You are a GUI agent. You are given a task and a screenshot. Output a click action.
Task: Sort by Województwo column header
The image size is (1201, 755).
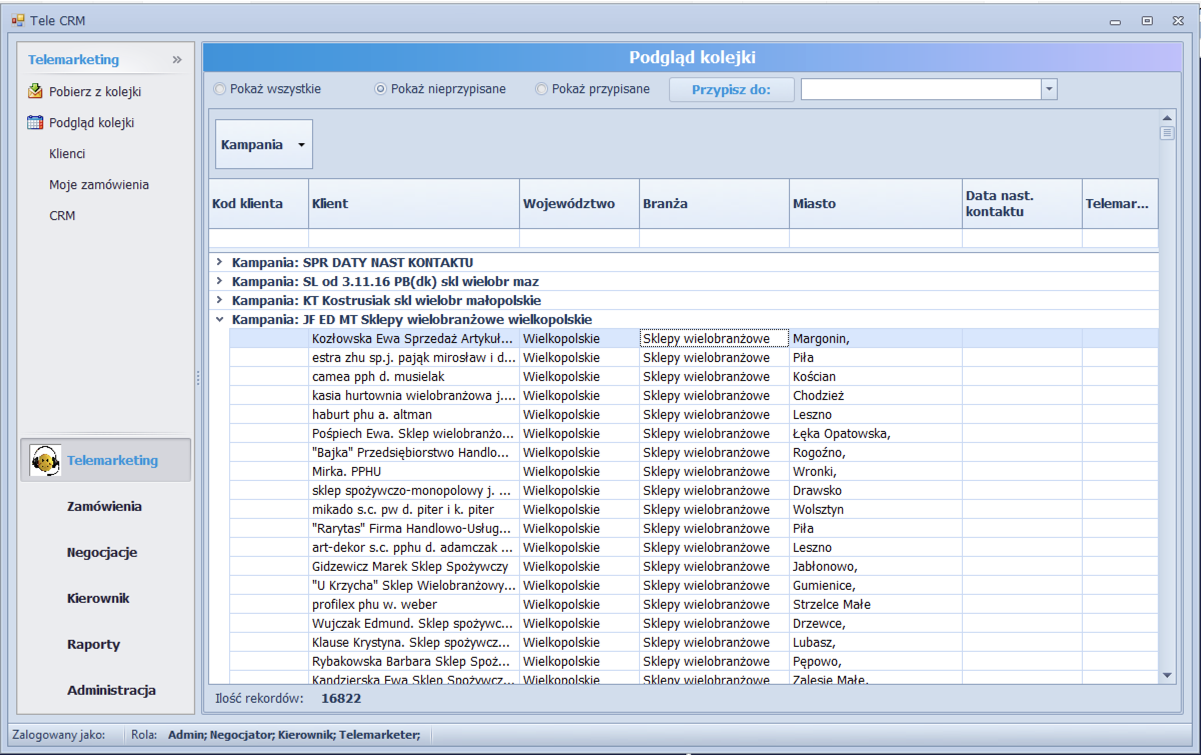point(580,204)
